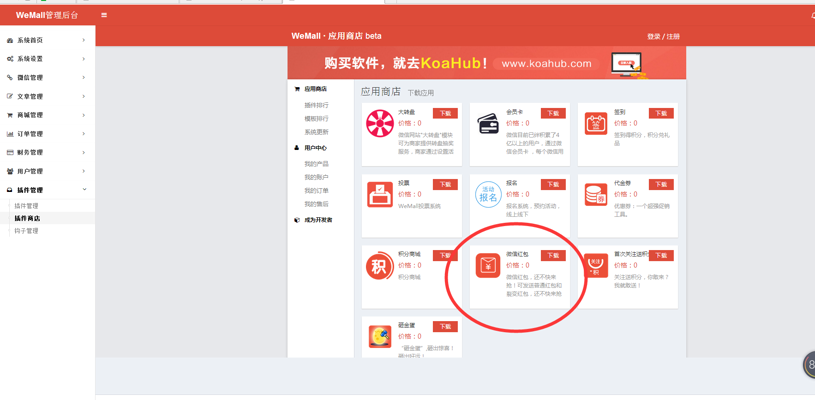815x400 pixels.
Task: Click the 商城管理 cart icon in sidebar
Action: pos(10,115)
